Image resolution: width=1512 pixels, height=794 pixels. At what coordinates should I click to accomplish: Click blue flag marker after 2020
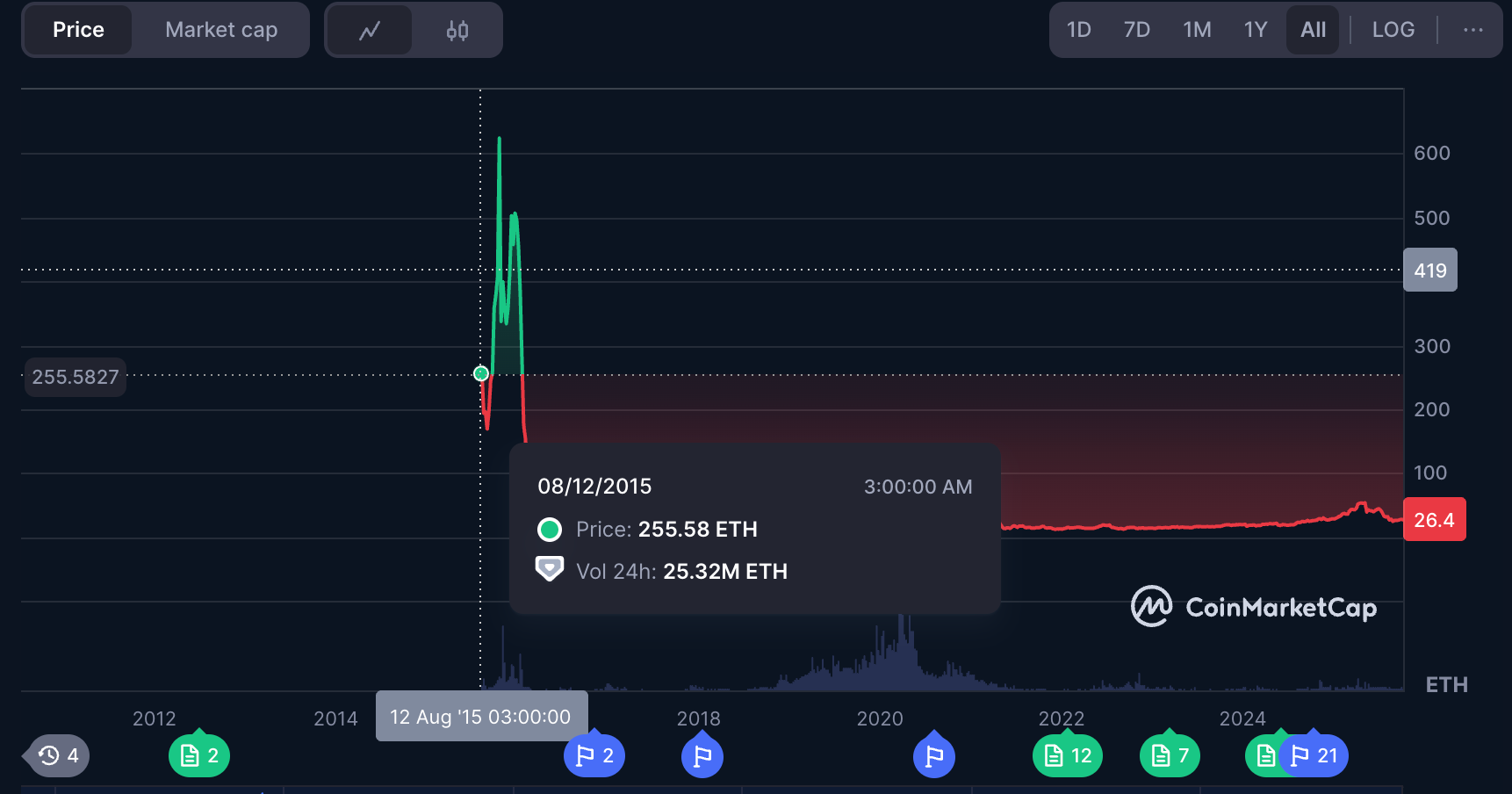point(934,756)
